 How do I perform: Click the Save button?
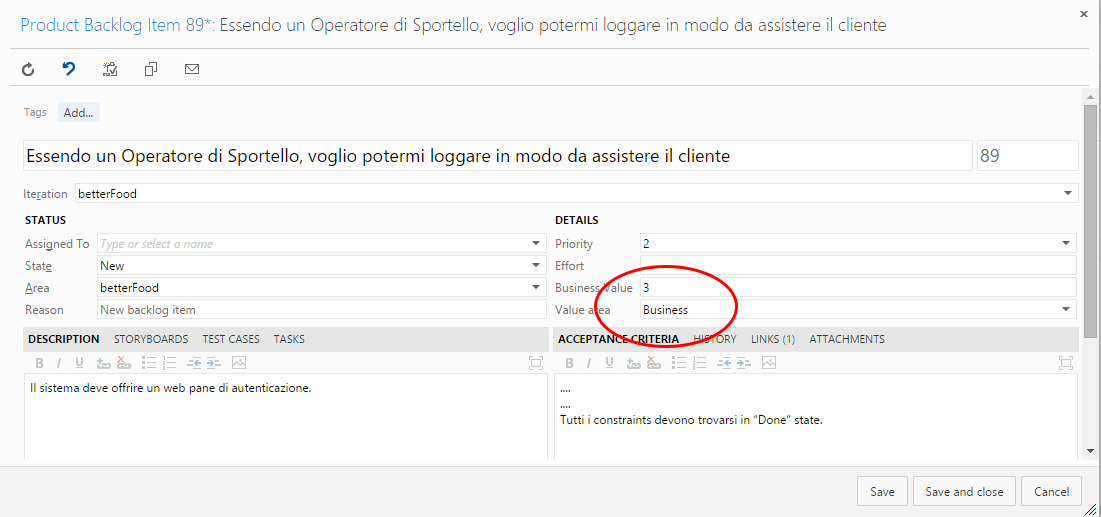[882, 492]
